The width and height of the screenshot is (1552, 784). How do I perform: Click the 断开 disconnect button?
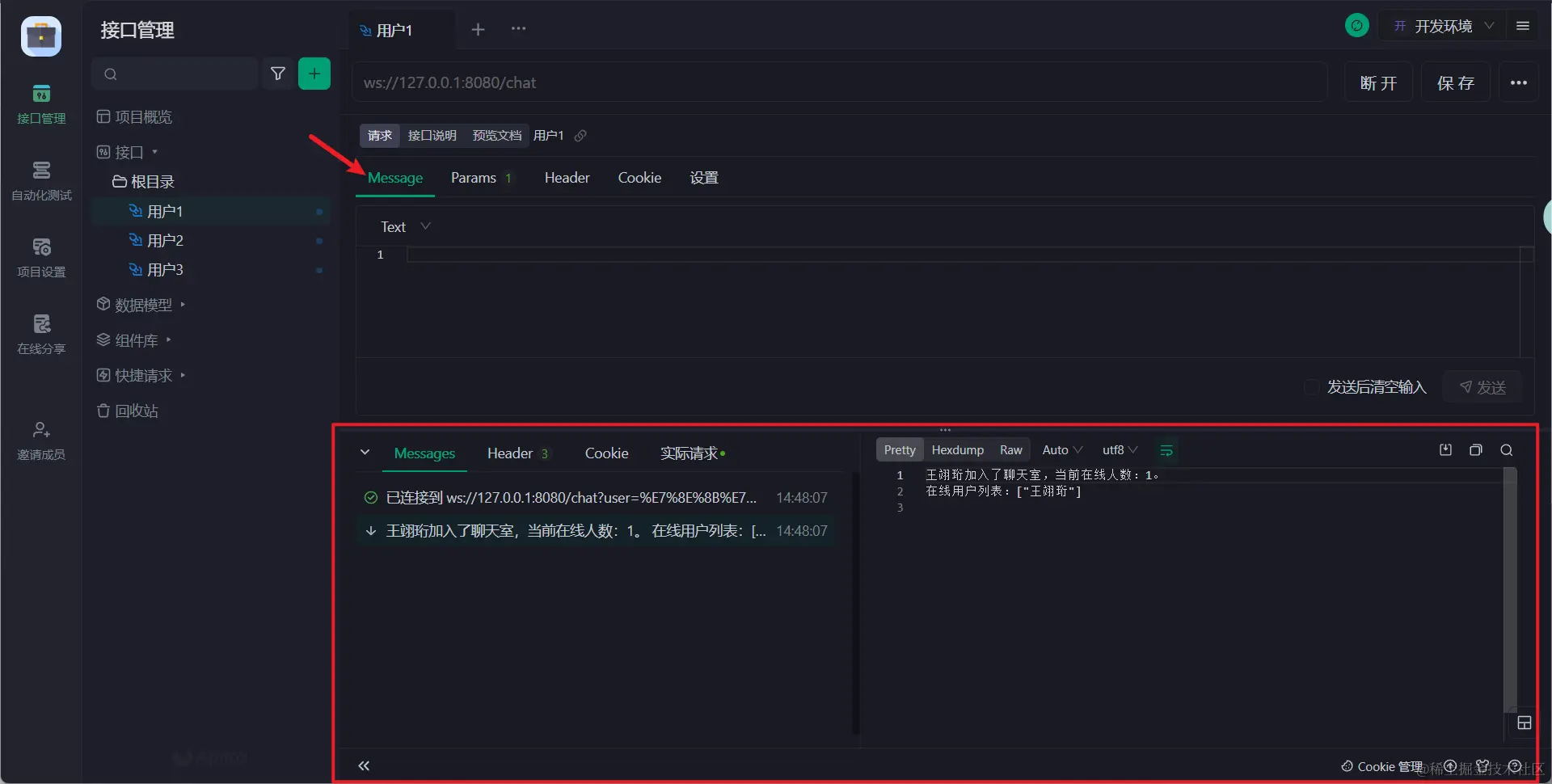1379,82
